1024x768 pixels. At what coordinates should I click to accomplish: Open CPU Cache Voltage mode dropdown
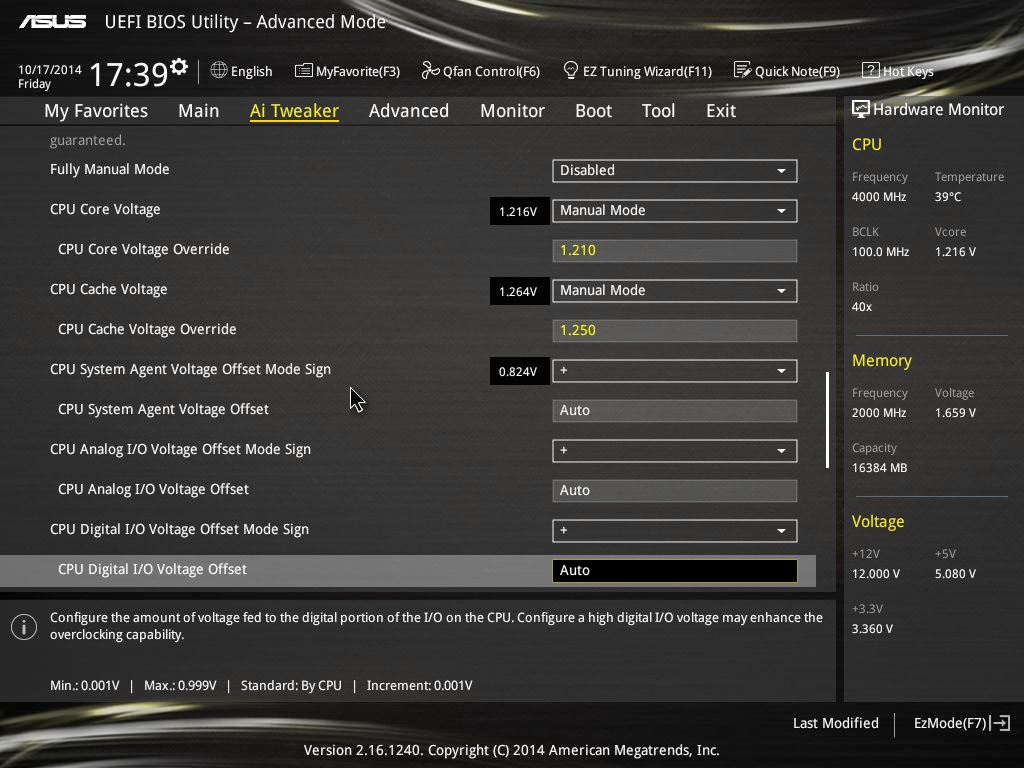(x=675, y=291)
